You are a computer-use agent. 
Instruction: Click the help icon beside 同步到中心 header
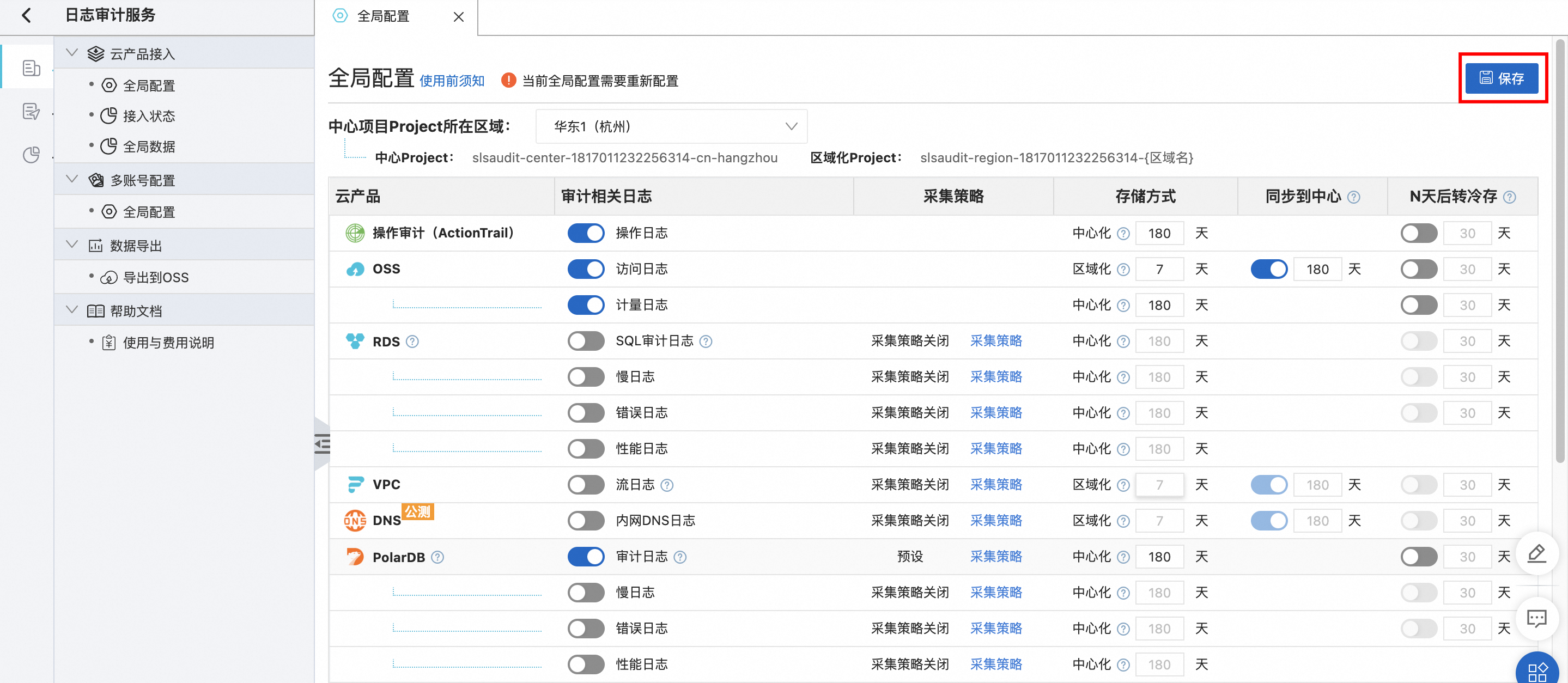(1354, 197)
